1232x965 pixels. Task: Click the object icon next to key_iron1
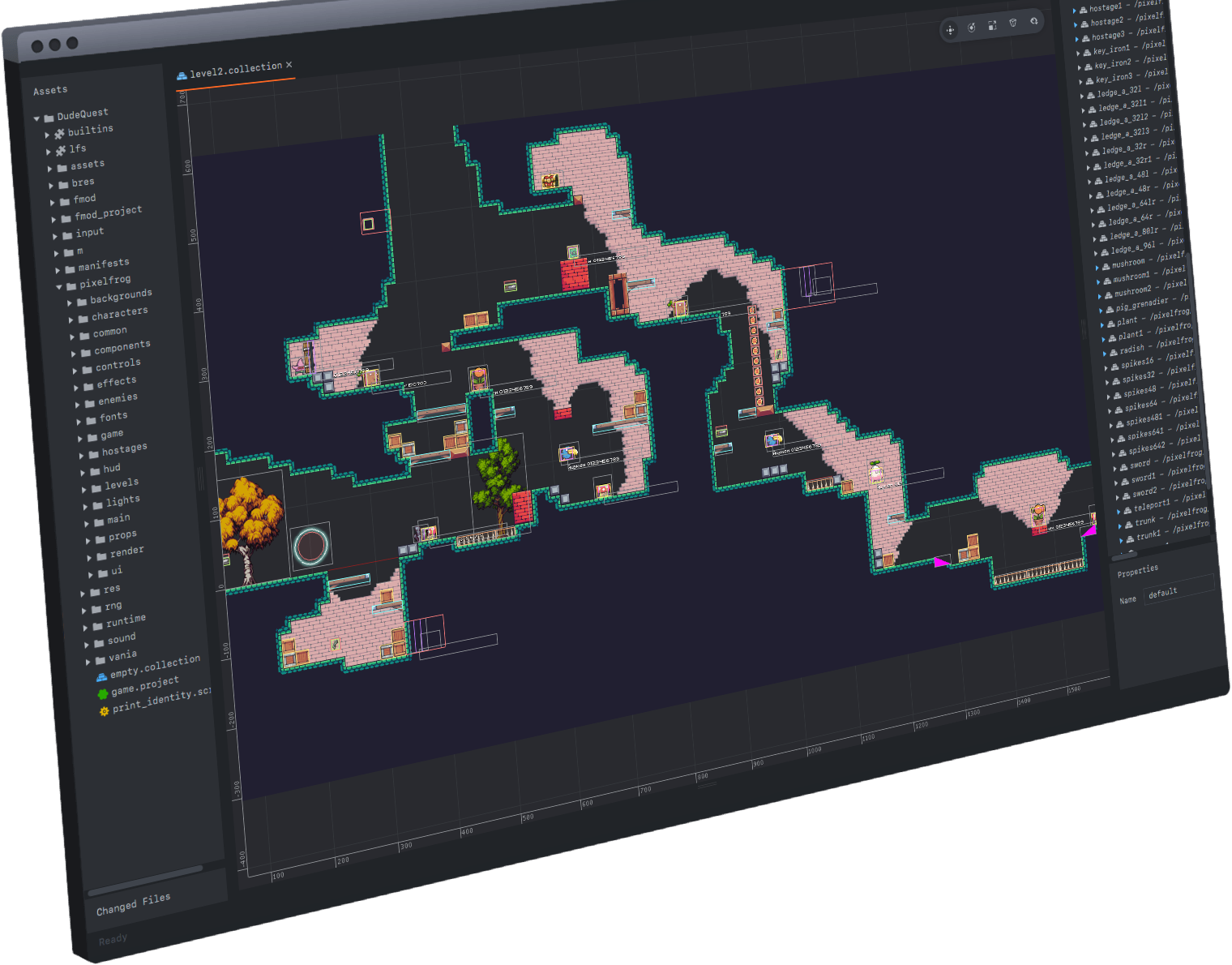[1087, 53]
